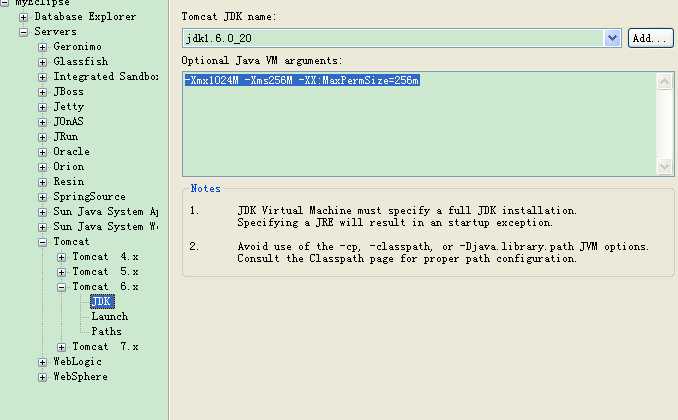678x420 pixels.
Task: Expand the Orion server node
Action: tap(42, 167)
